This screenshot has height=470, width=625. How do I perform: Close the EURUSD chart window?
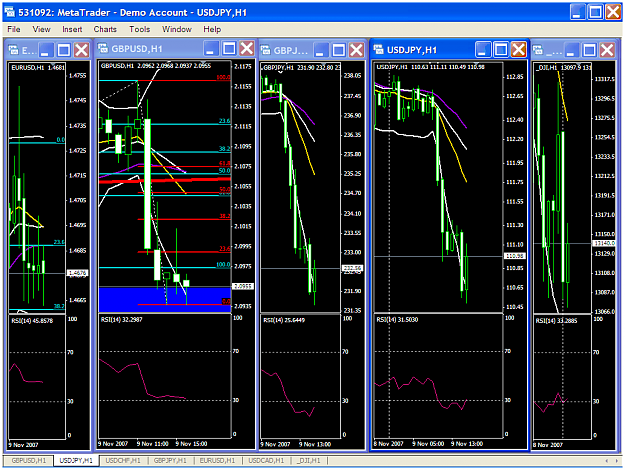[82, 50]
